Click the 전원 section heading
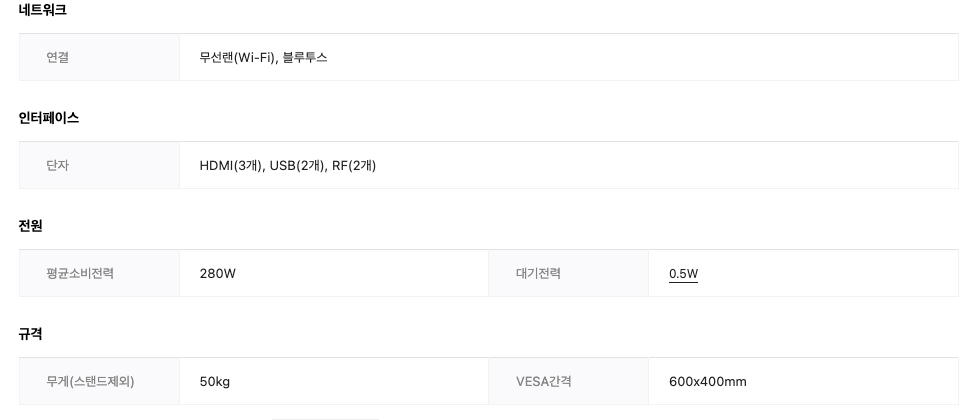The height and width of the screenshot is (420, 975). [x=30, y=226]
